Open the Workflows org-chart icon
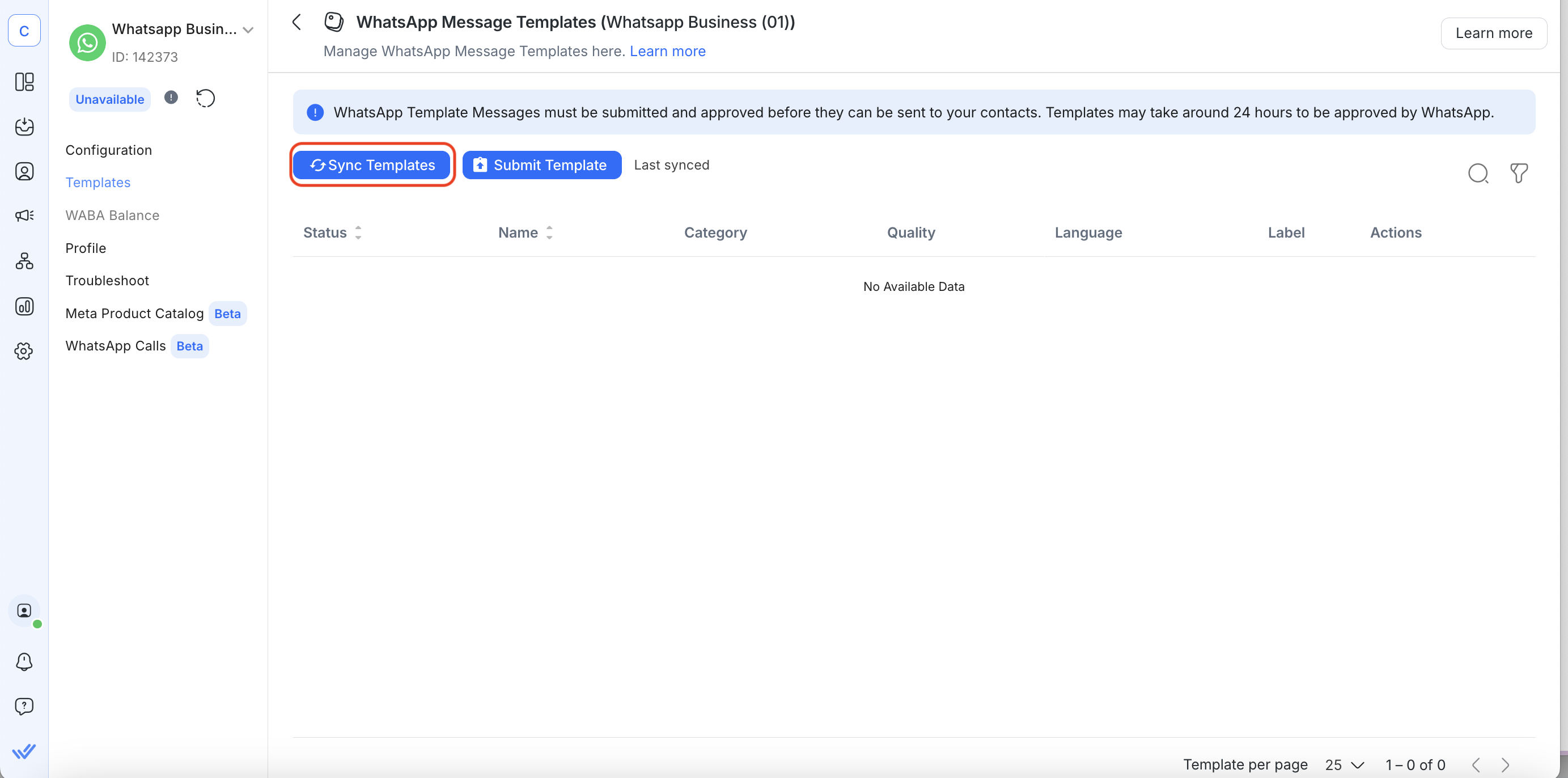Viewport: 1568px width, 778px height. coord(24,261)
